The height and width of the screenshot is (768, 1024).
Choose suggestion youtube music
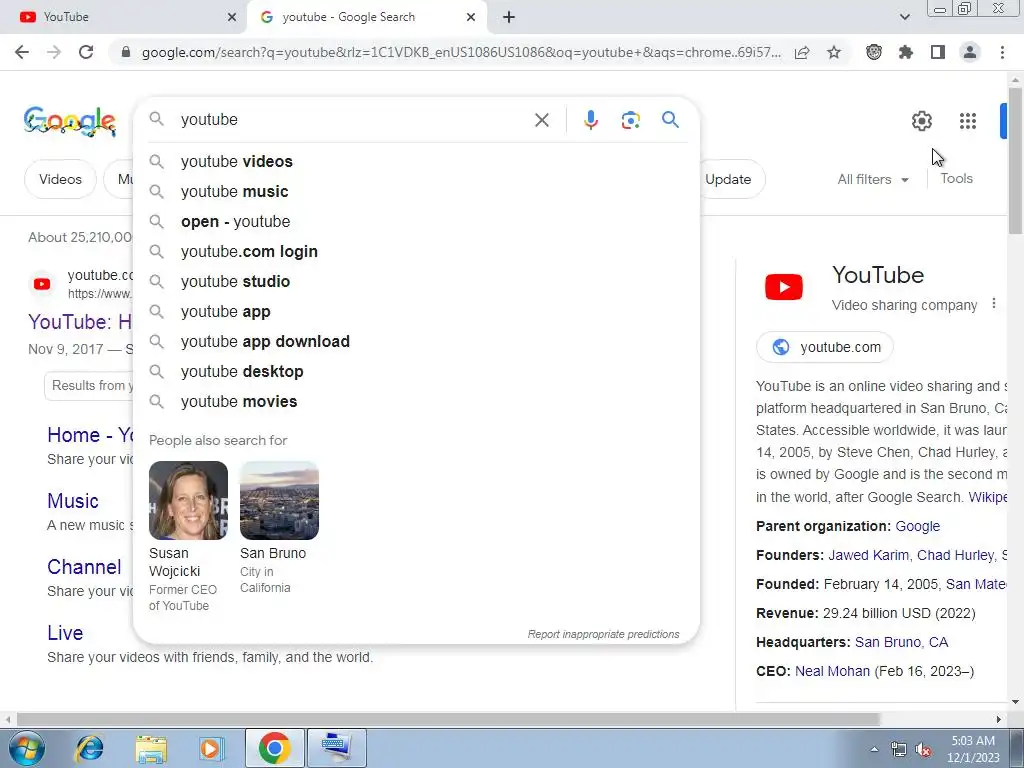pos(416,191)
